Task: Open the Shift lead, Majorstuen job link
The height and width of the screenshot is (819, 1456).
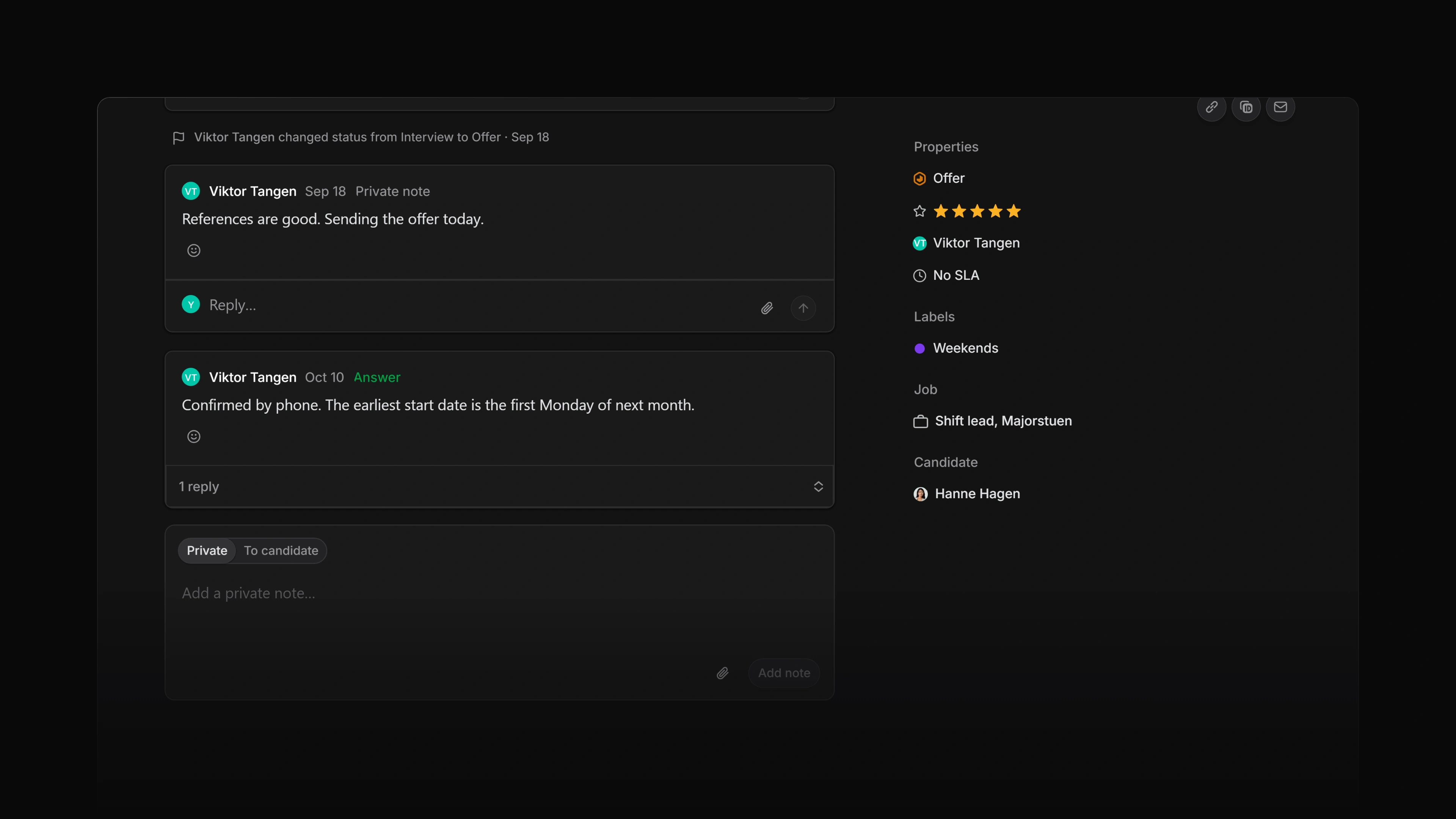Action: point(993,421)
